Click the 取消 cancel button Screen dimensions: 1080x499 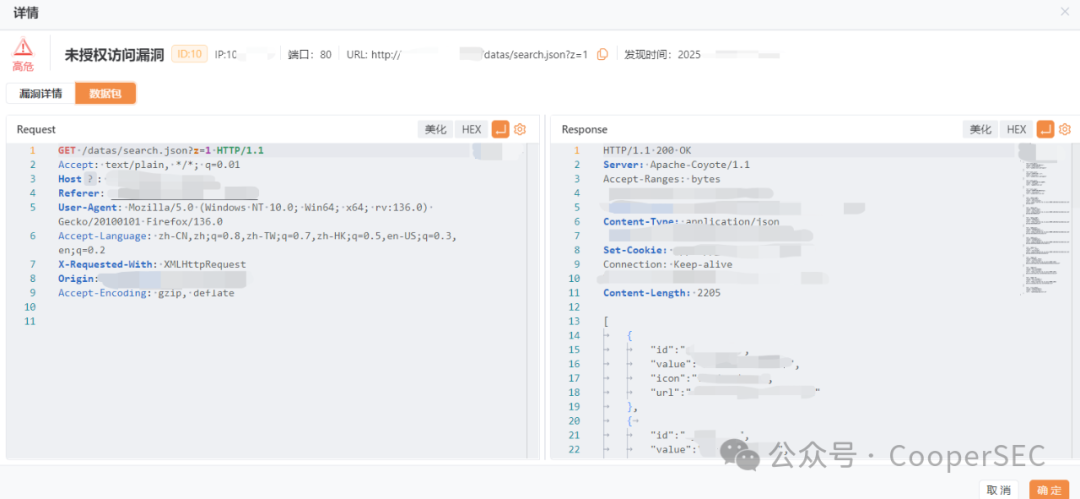[x=998, y=490]
